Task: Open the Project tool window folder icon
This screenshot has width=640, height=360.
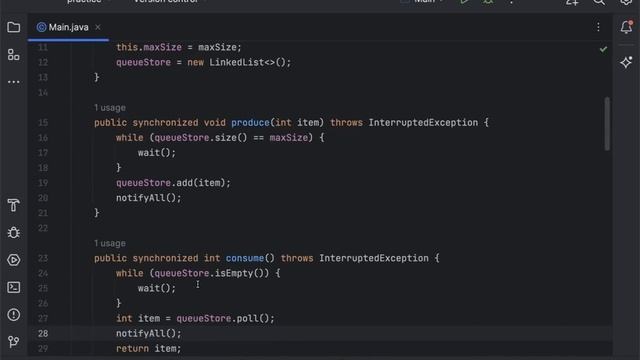Action: click(13, 27)
